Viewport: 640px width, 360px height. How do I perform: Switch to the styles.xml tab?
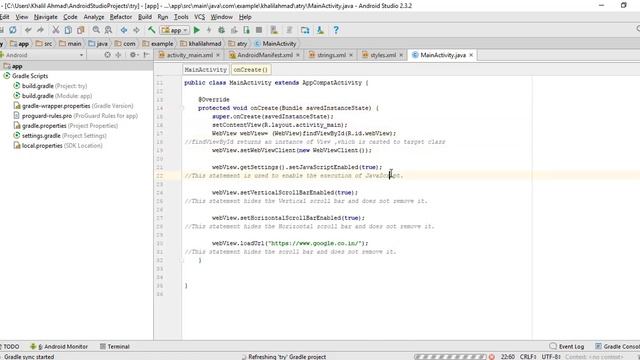[x=383, y=55]
